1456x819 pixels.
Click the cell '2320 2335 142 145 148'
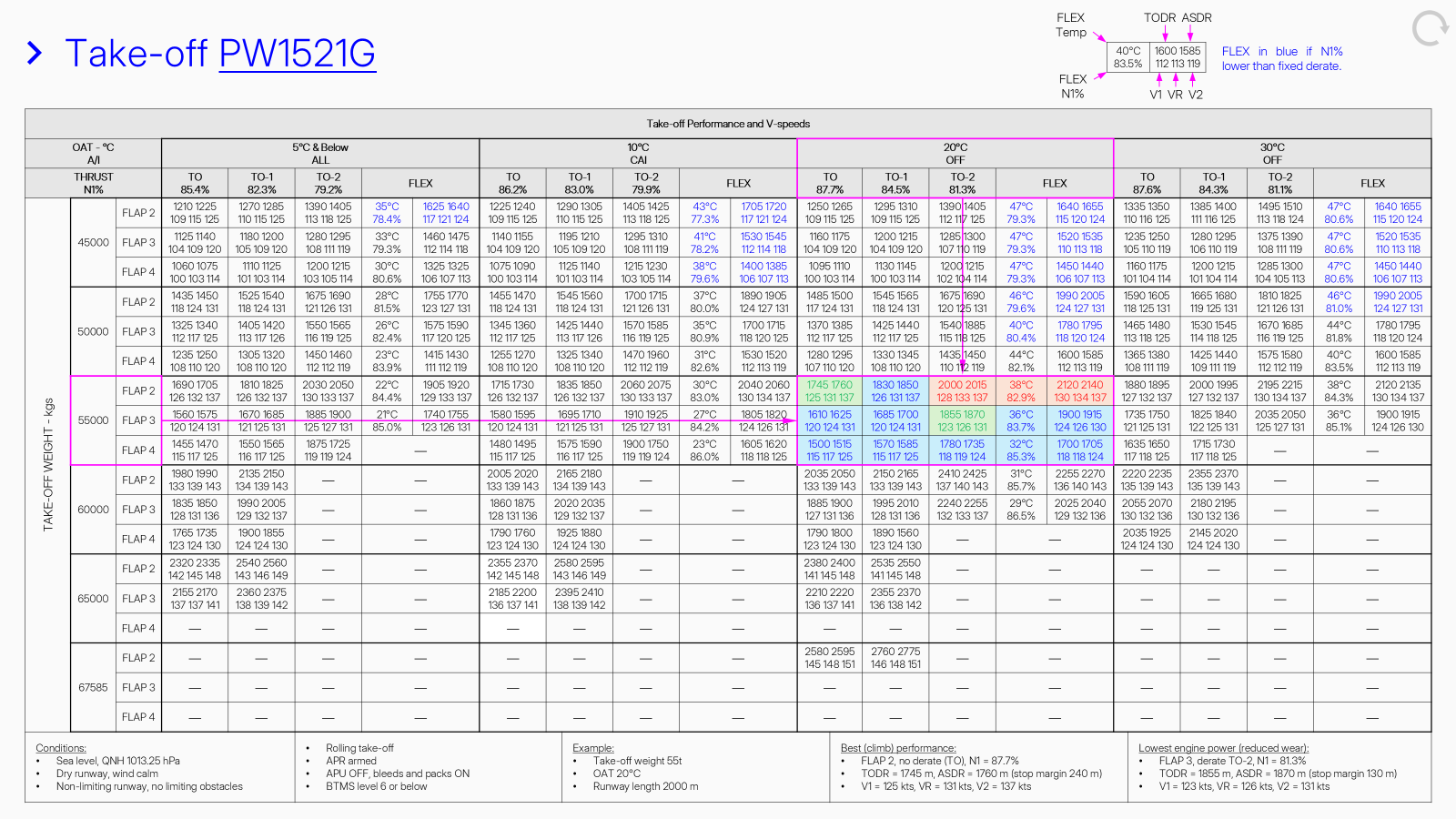pos(195,569)
